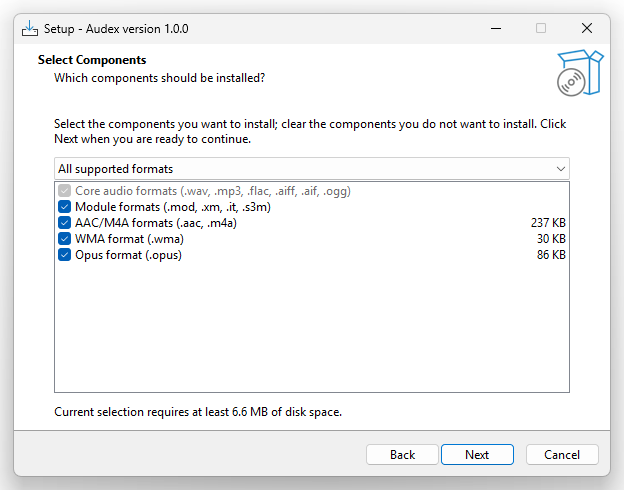Open the All supported formats combo box
The image size is (624, 490).
pos(300,169)
